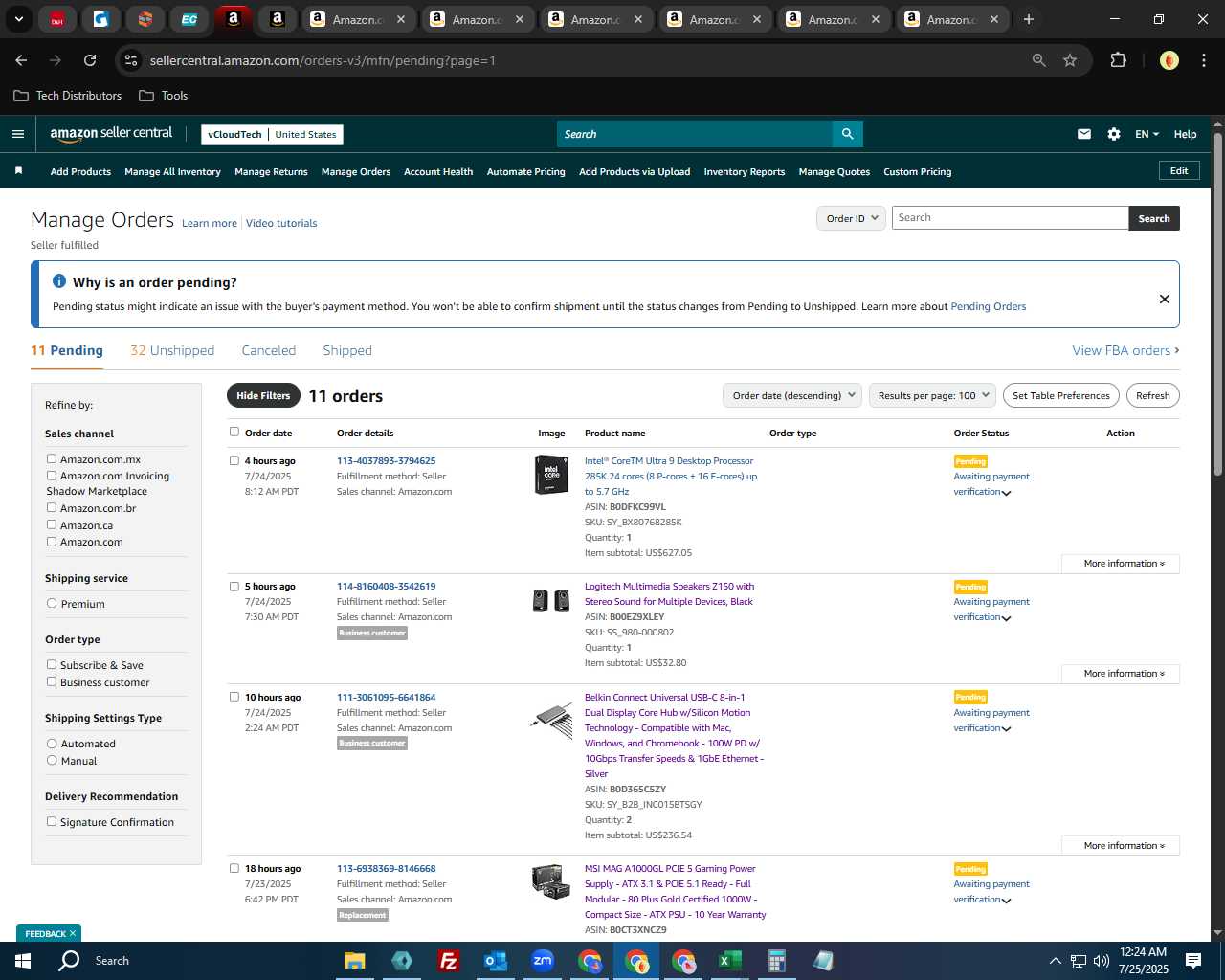The width and height of the screenshot is (1225, 980).
Task: Check the Subscribe & Save filter
Action: pos(52,664)
